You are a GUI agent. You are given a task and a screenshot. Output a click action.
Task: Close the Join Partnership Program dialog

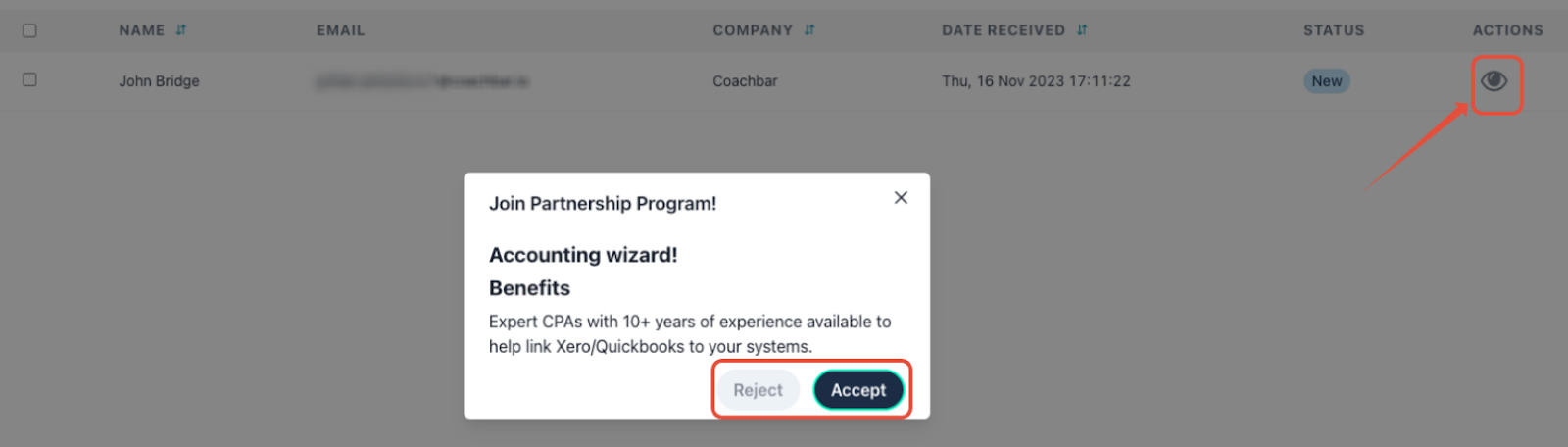click(x=901, y=198)
